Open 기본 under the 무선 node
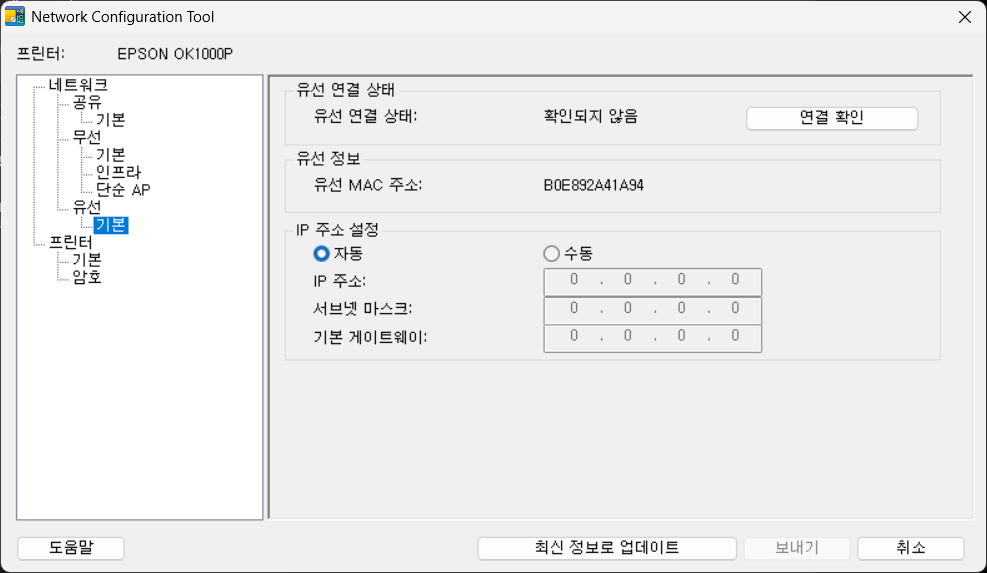This screenshot has height=573, width=987. 111,154
